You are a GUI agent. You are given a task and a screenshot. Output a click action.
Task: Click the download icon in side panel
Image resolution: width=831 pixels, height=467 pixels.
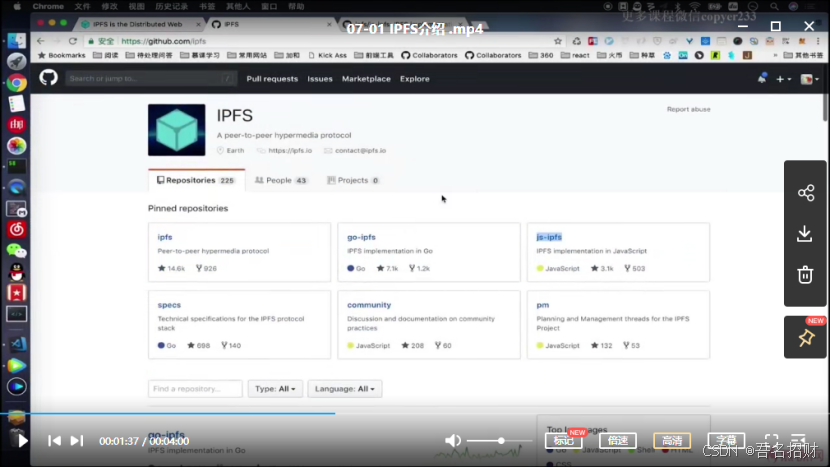click(805, 234)
